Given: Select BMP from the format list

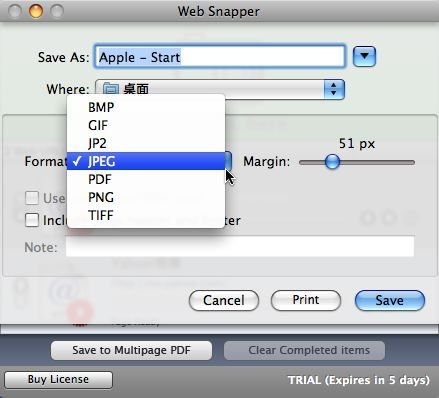Looking at the screenshot, I should tap(146, 107).
